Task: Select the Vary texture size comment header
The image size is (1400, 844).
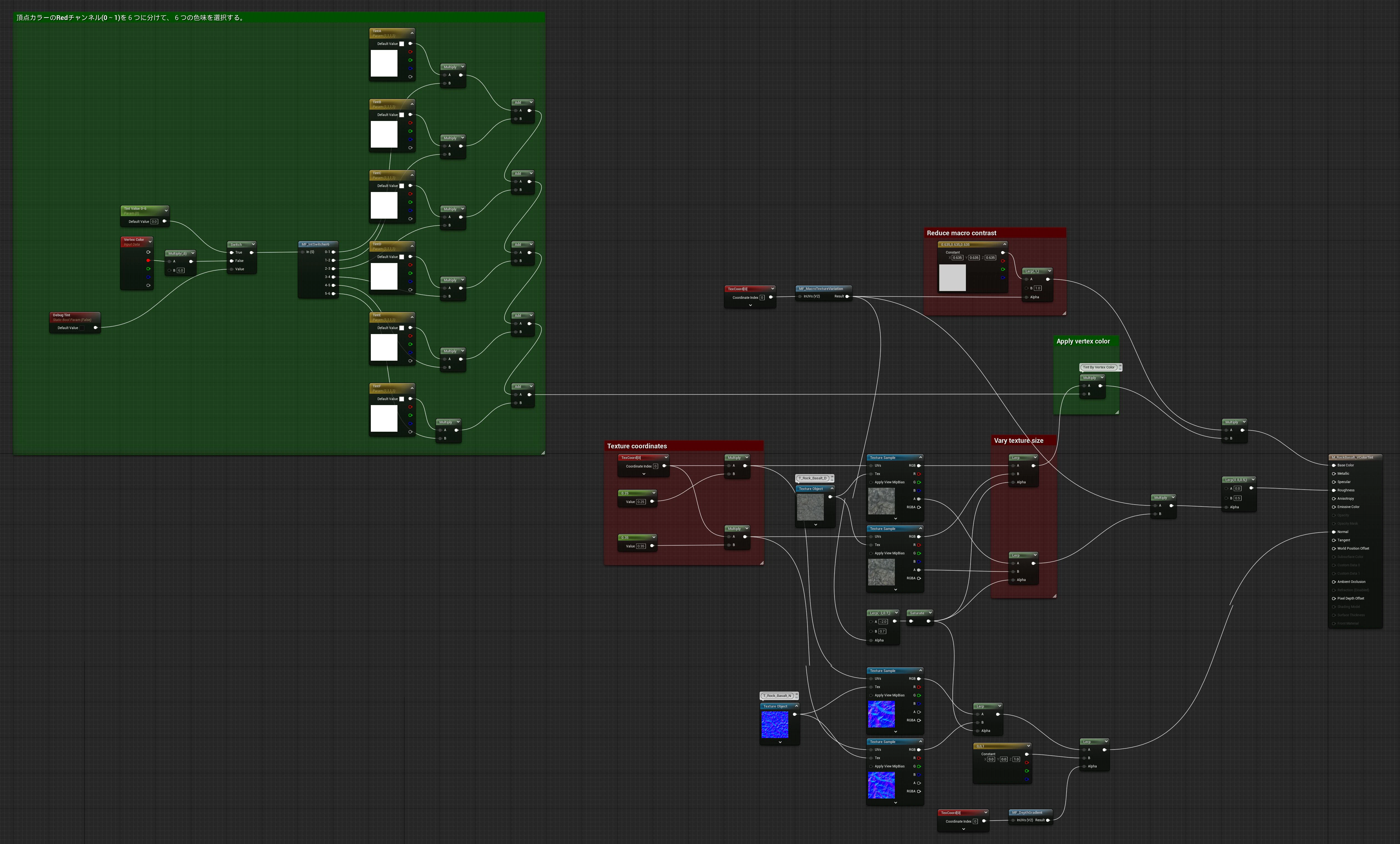Action: pos(1018,441)
